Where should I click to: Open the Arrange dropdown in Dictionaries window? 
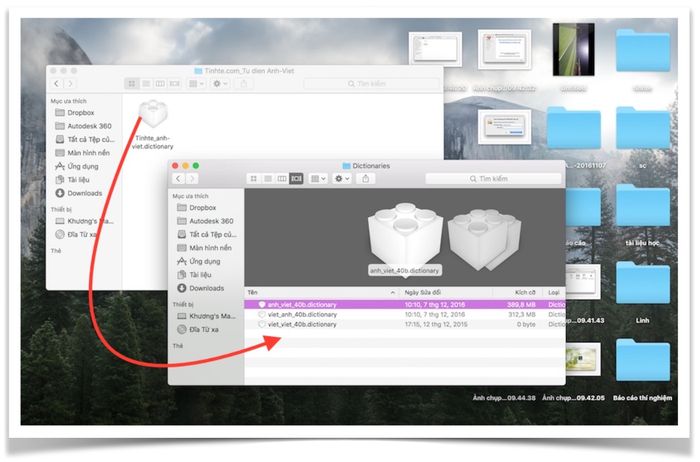click(318, 178)
